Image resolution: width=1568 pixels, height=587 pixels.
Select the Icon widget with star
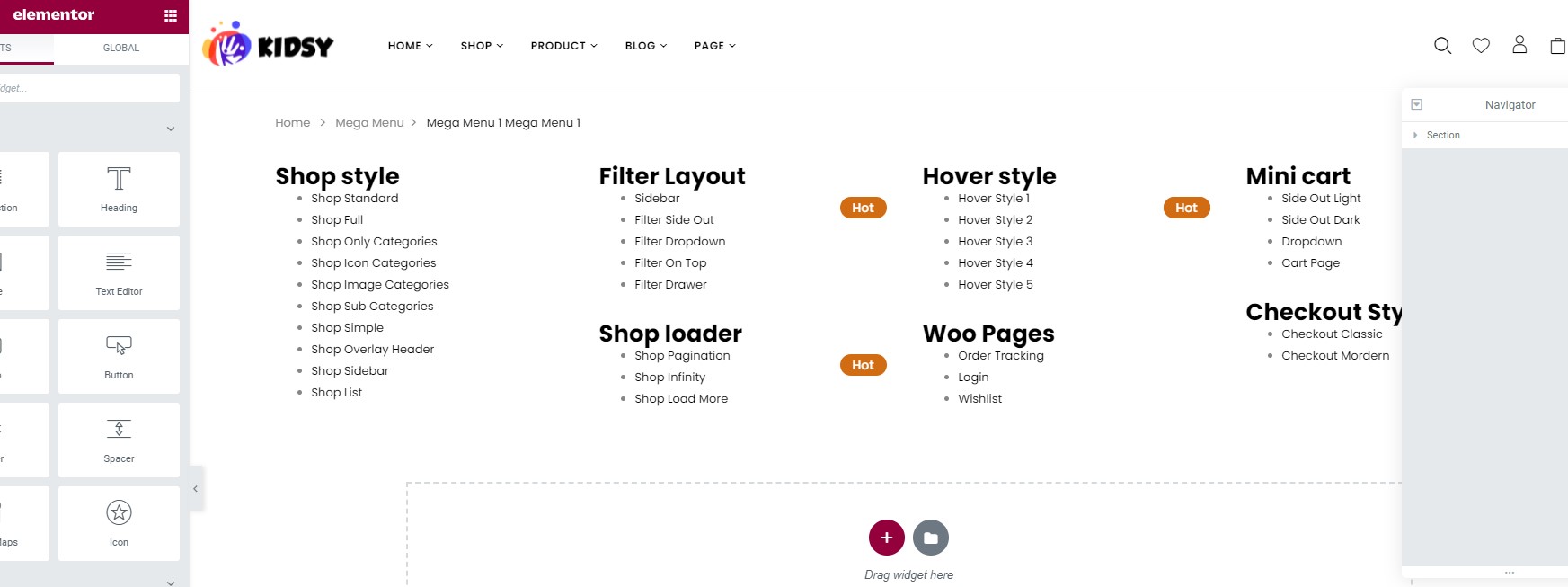119,523
